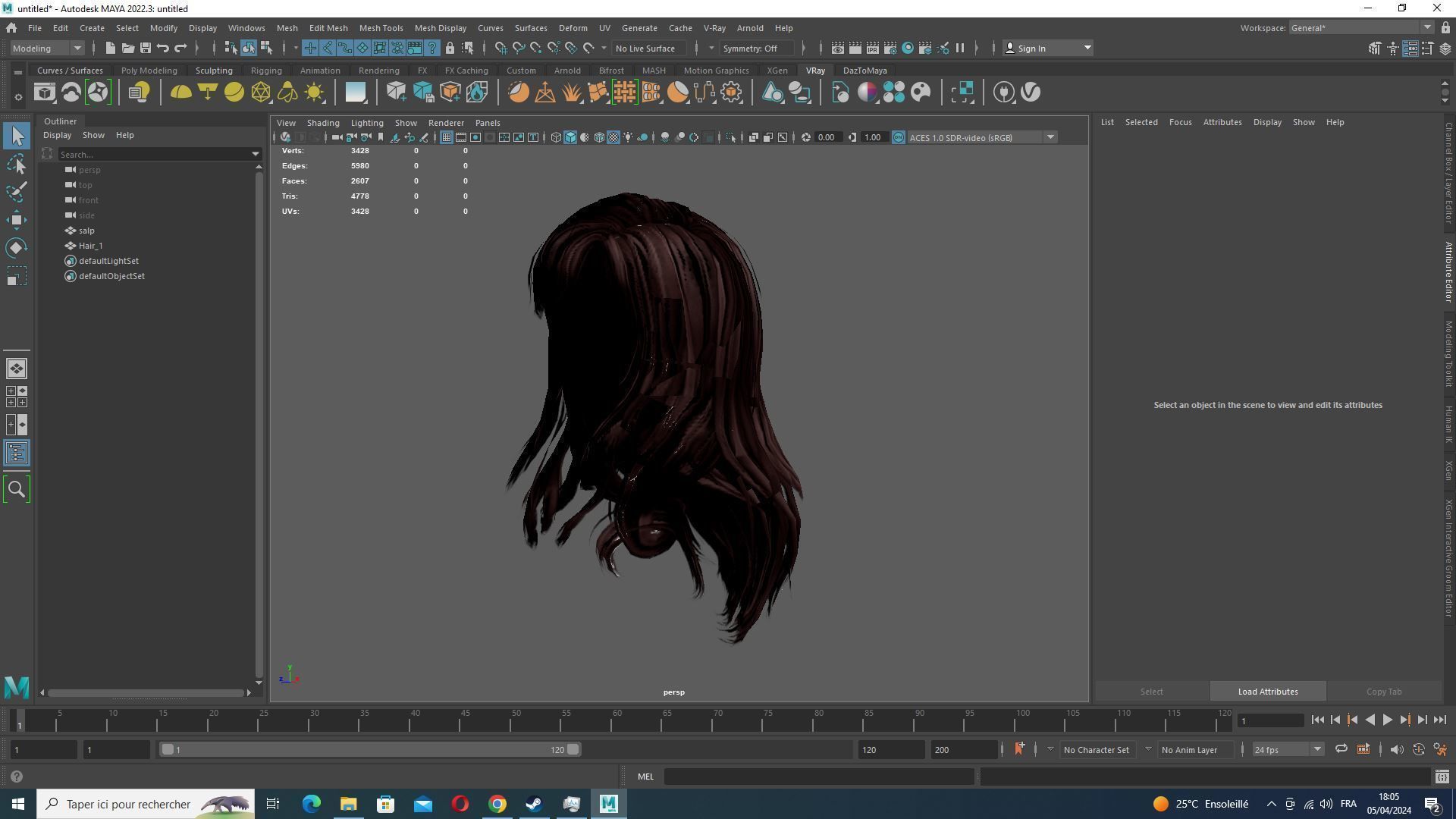
Task: Open the Outliner search magnifier in Tool Box
Action: coord(17,489)
